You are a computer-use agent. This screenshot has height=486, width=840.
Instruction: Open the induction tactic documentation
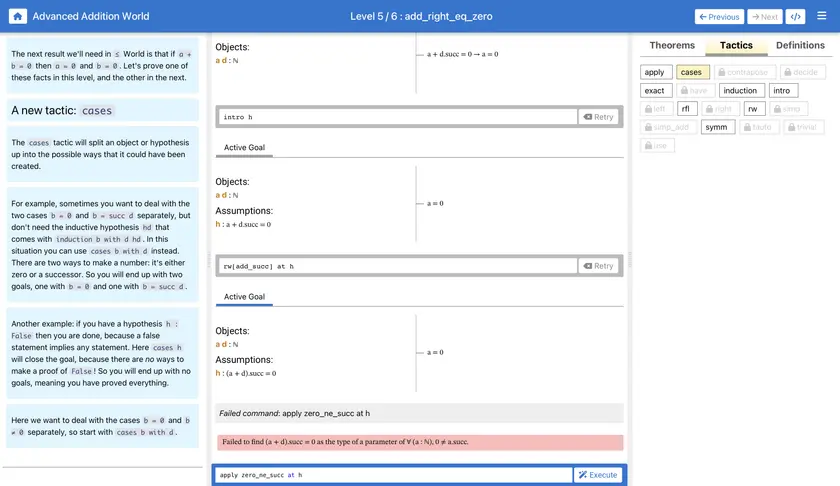[740, 90]
